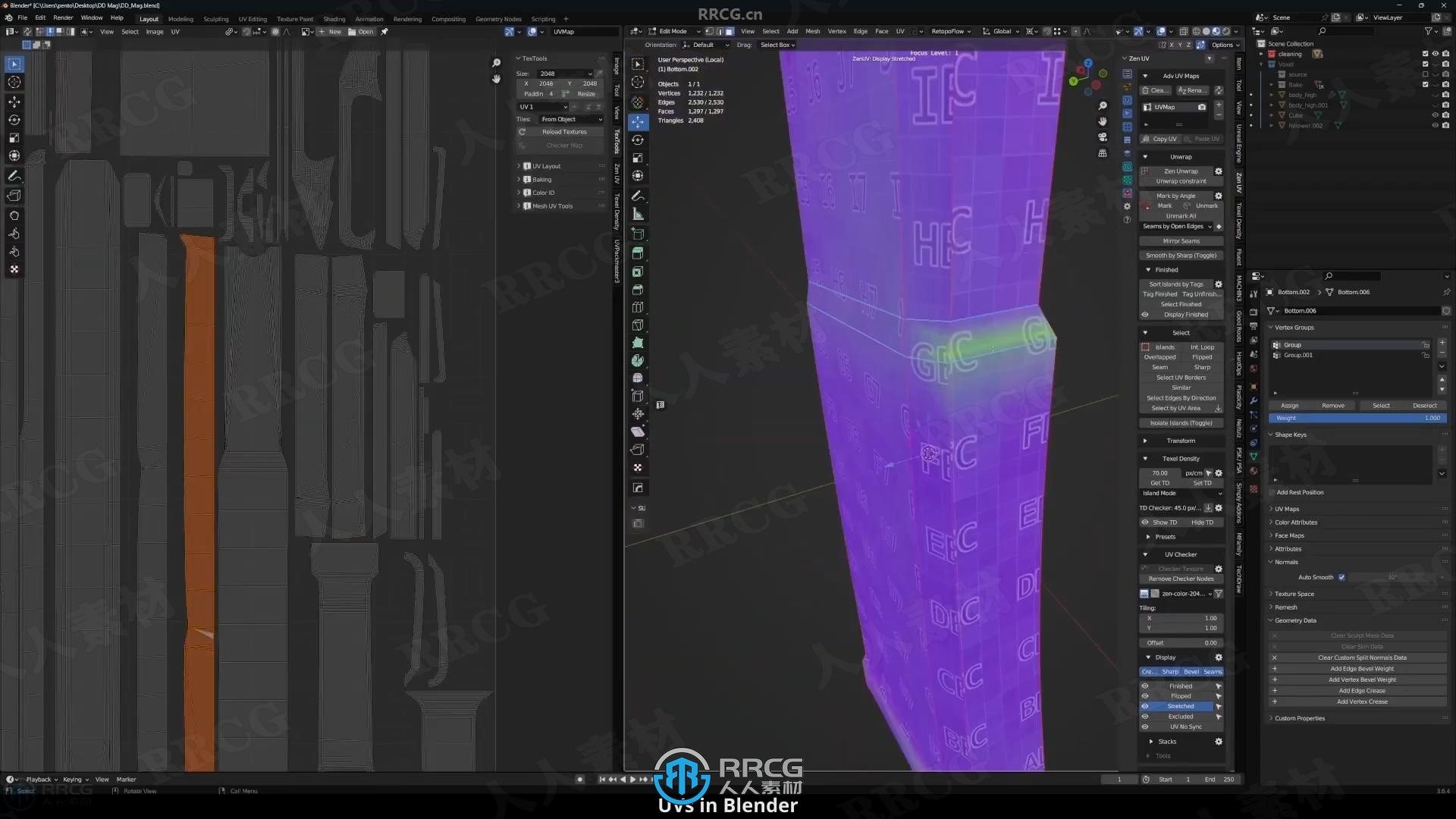Open the Display panel settings gear
Viewport: 1456px width, 819px height.
[x=1219, y=657]
